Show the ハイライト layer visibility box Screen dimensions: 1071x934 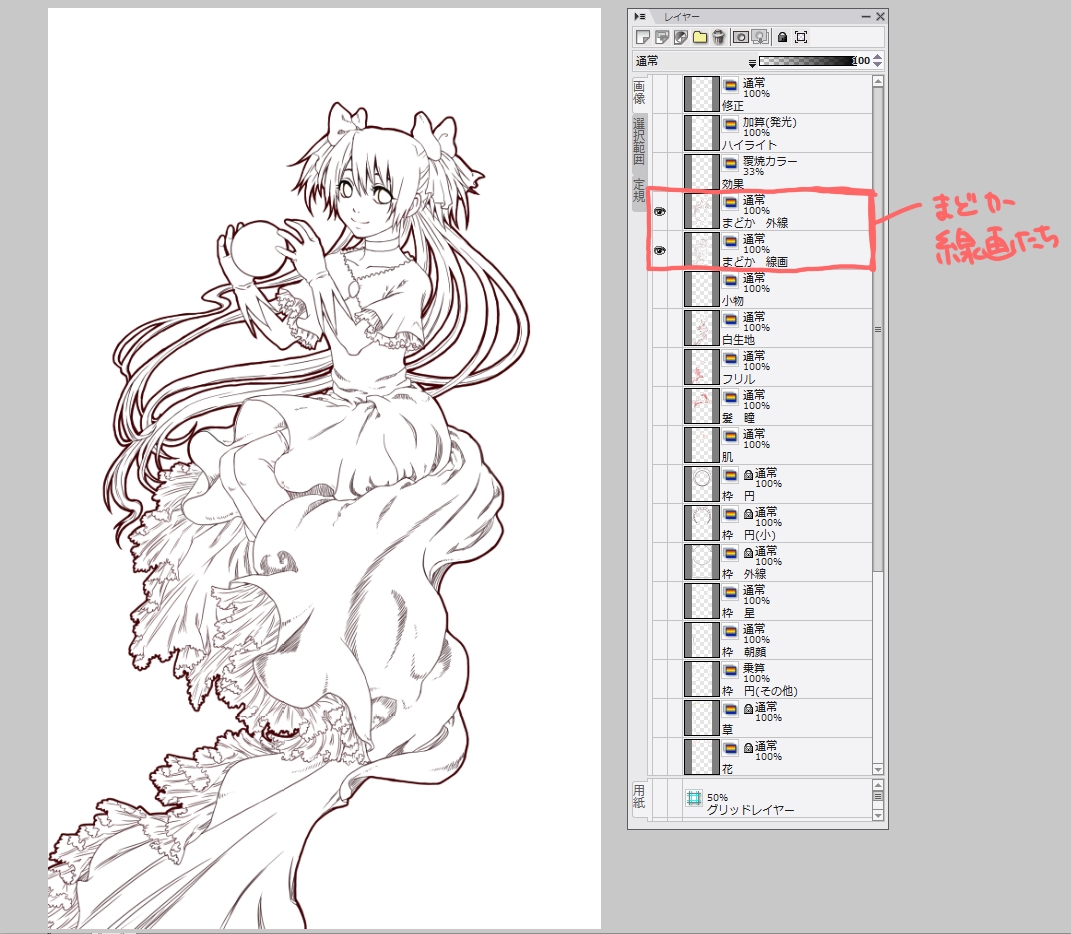(x=659, y=133)
